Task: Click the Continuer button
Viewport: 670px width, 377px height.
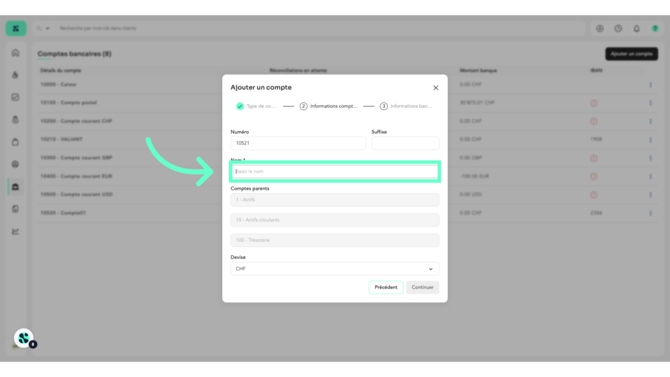Action: (x=423, y=287)
